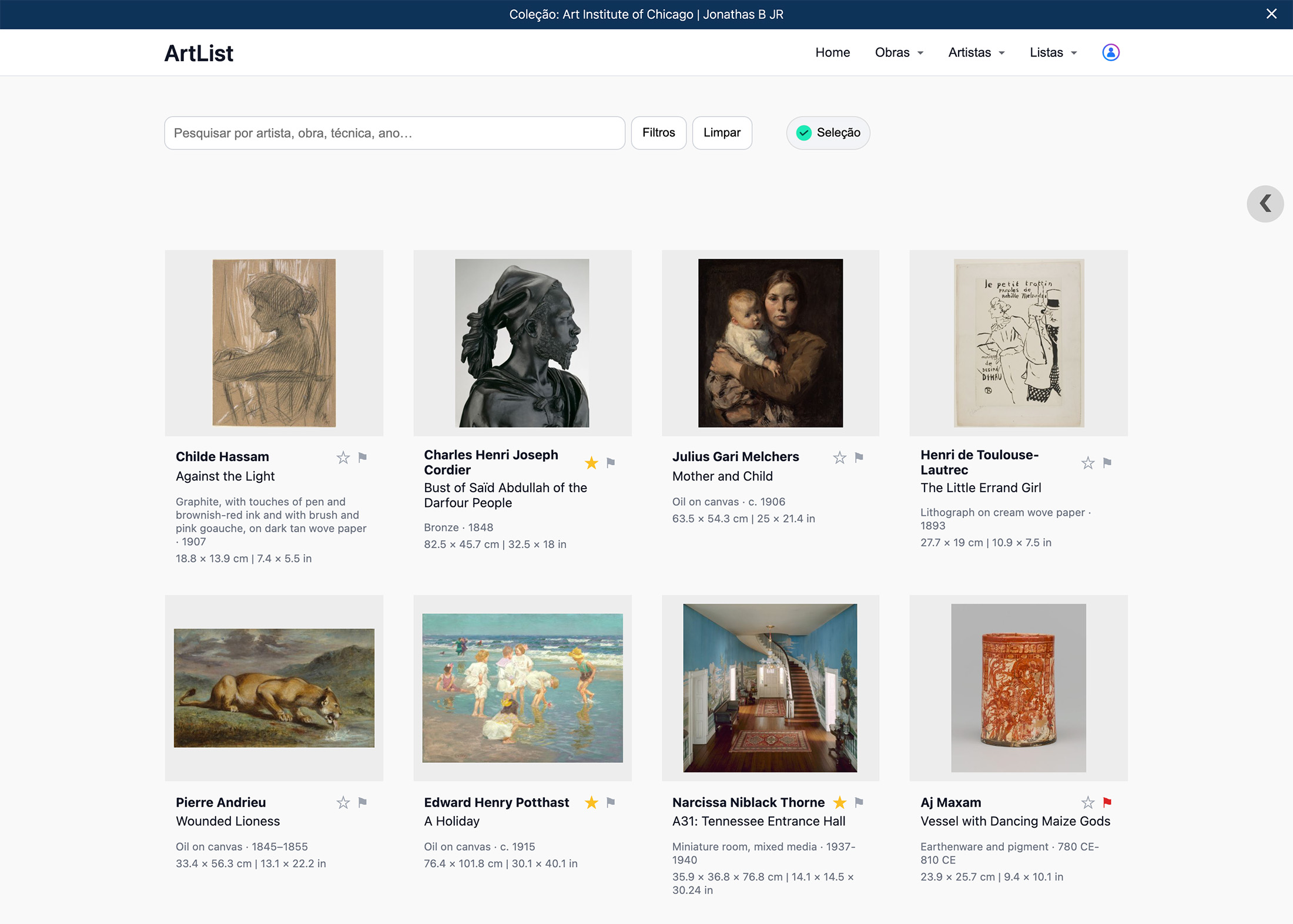
Task: Open the Vessel with Dancing Maize Gods image
Action: click(x=1019, y=688)
